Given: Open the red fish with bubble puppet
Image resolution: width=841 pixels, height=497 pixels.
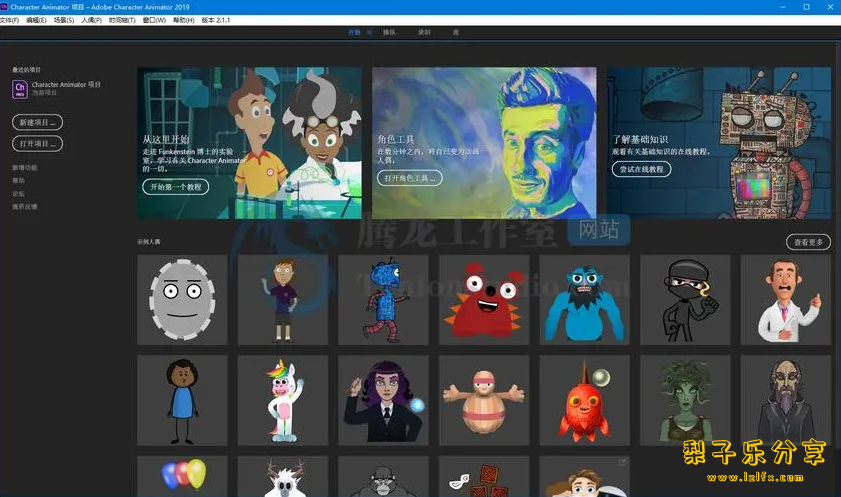Looking at the screenshot, I should (585, 400).
